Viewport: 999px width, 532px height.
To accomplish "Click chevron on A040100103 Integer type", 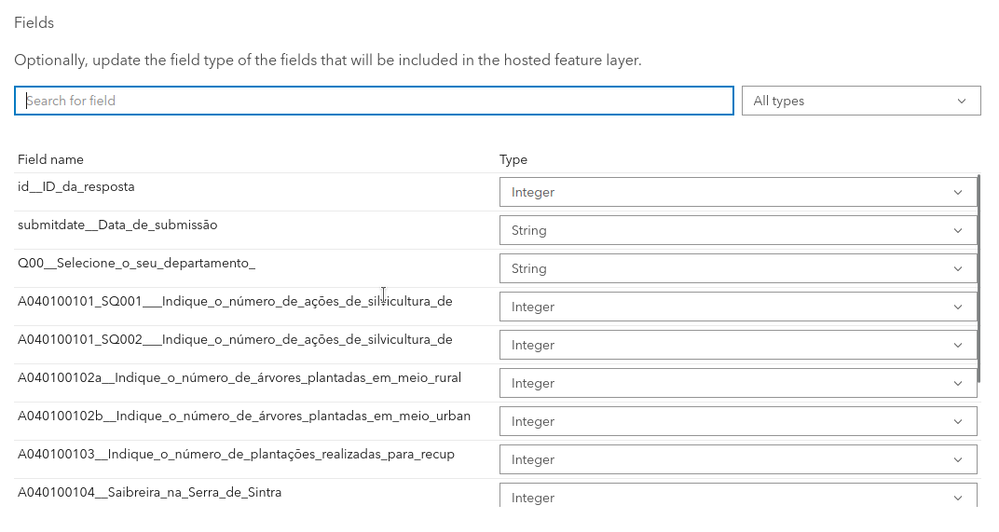I will click(x=958, y=460).
